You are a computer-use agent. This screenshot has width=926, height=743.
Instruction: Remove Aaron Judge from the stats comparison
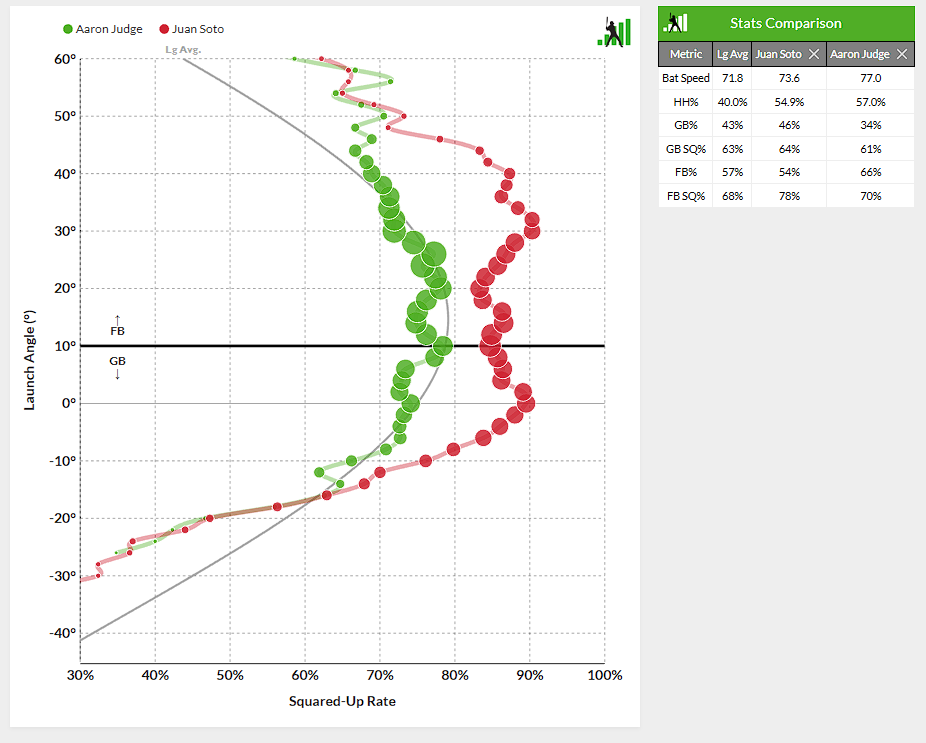pyautogui.click(x=902, y=54)
